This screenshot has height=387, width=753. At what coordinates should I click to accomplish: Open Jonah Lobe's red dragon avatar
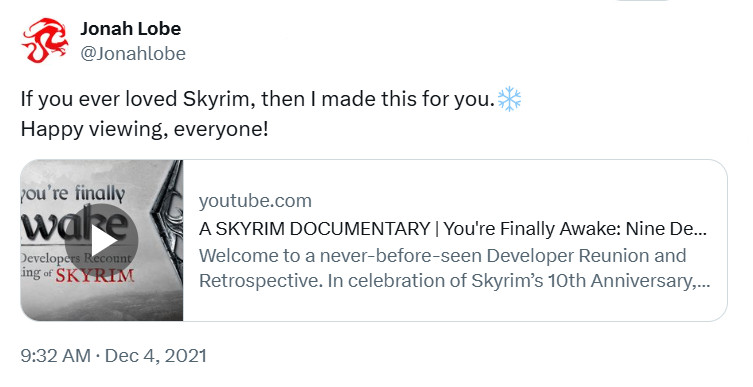pos(45,41)
